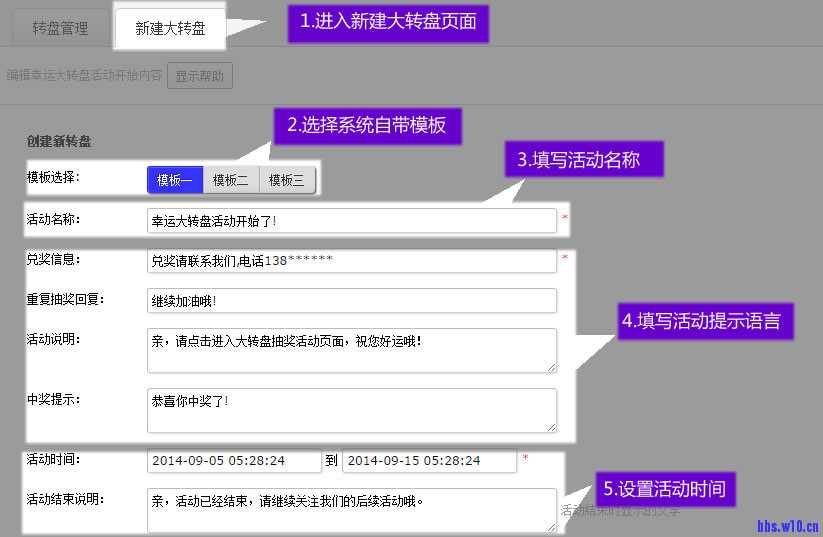
Task: Open the activity end date-time field
Action: pos(429,461)
